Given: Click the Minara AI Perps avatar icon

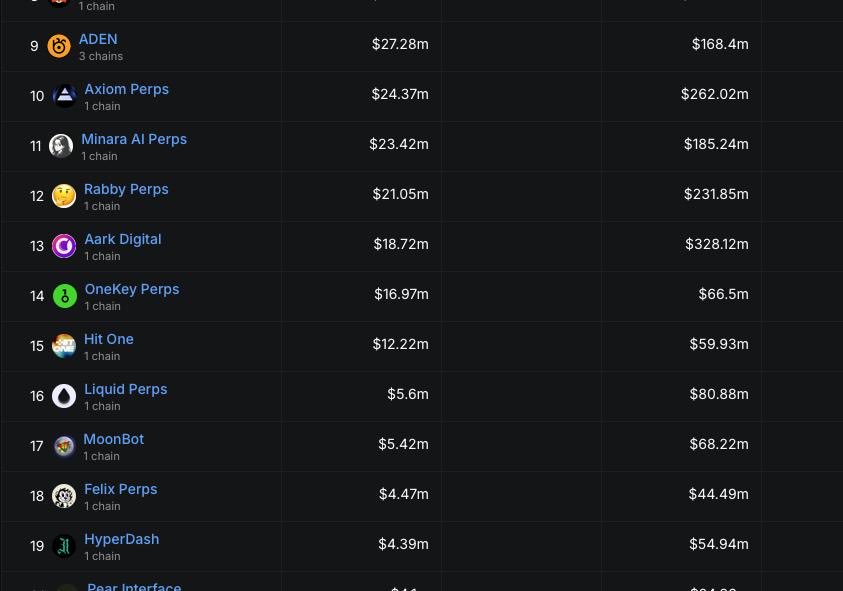Looking at the screenshot, I should coord(61,146).
